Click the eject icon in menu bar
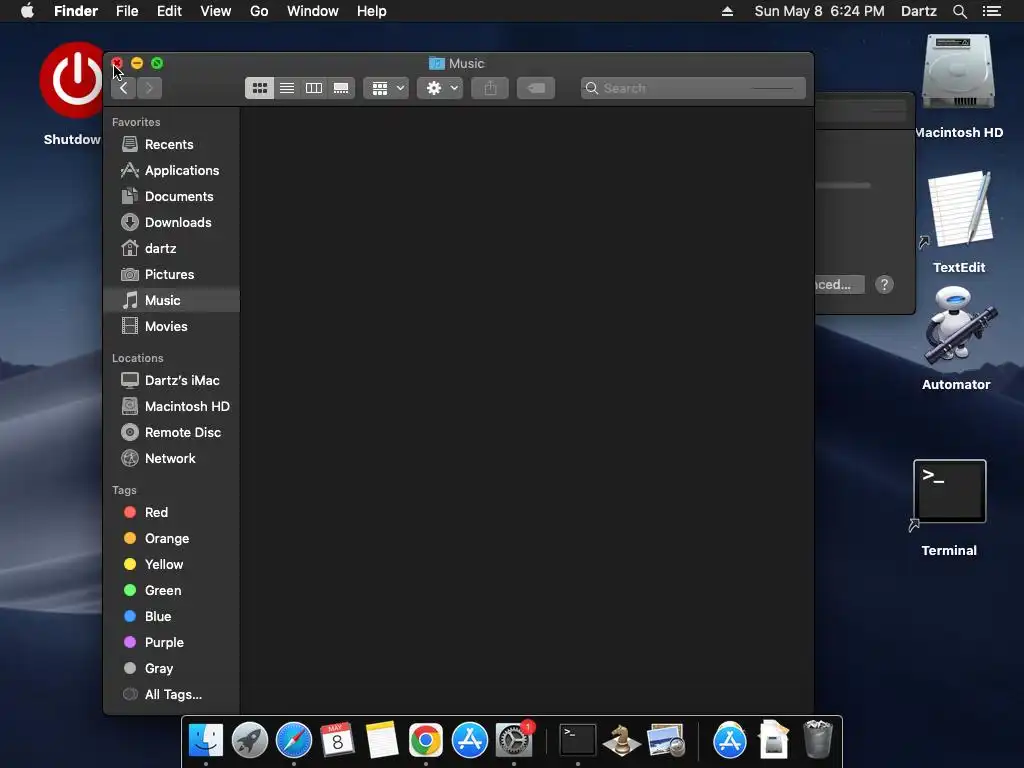Image resolution: width=1024 pixels, height=768 pixels. tap(728, 11)
